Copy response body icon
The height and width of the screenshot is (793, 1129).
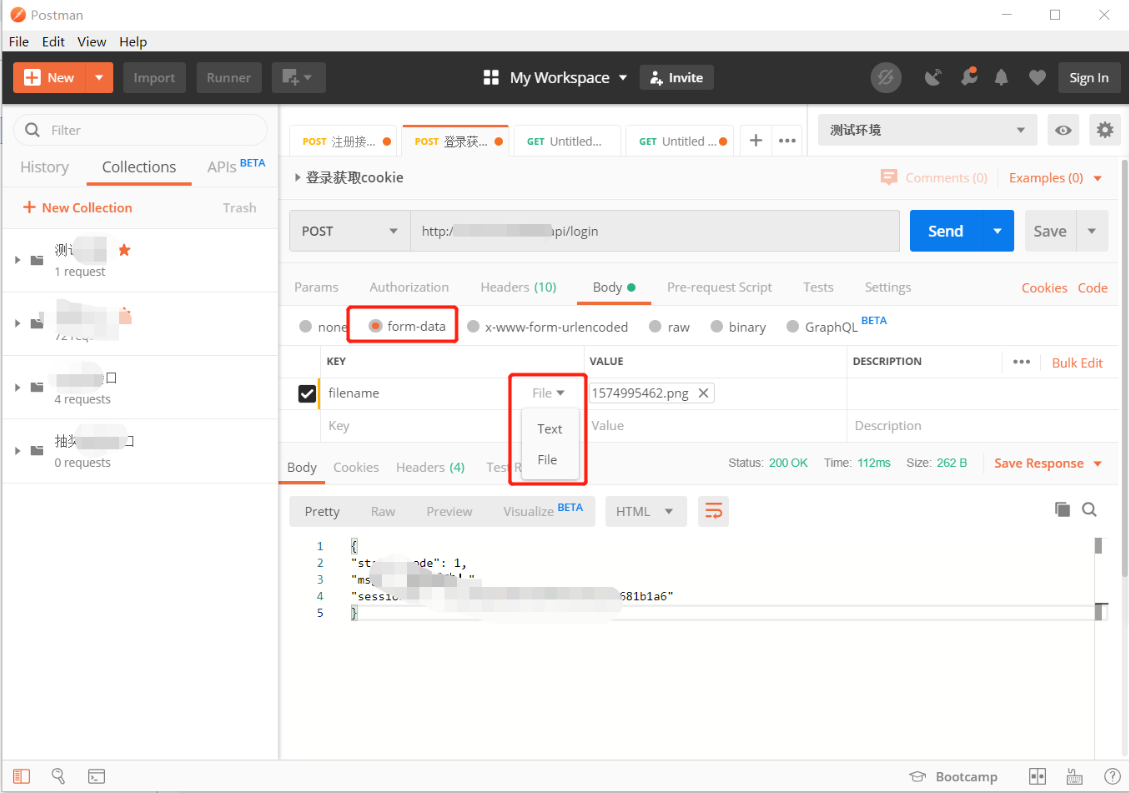pos(1062,509)
